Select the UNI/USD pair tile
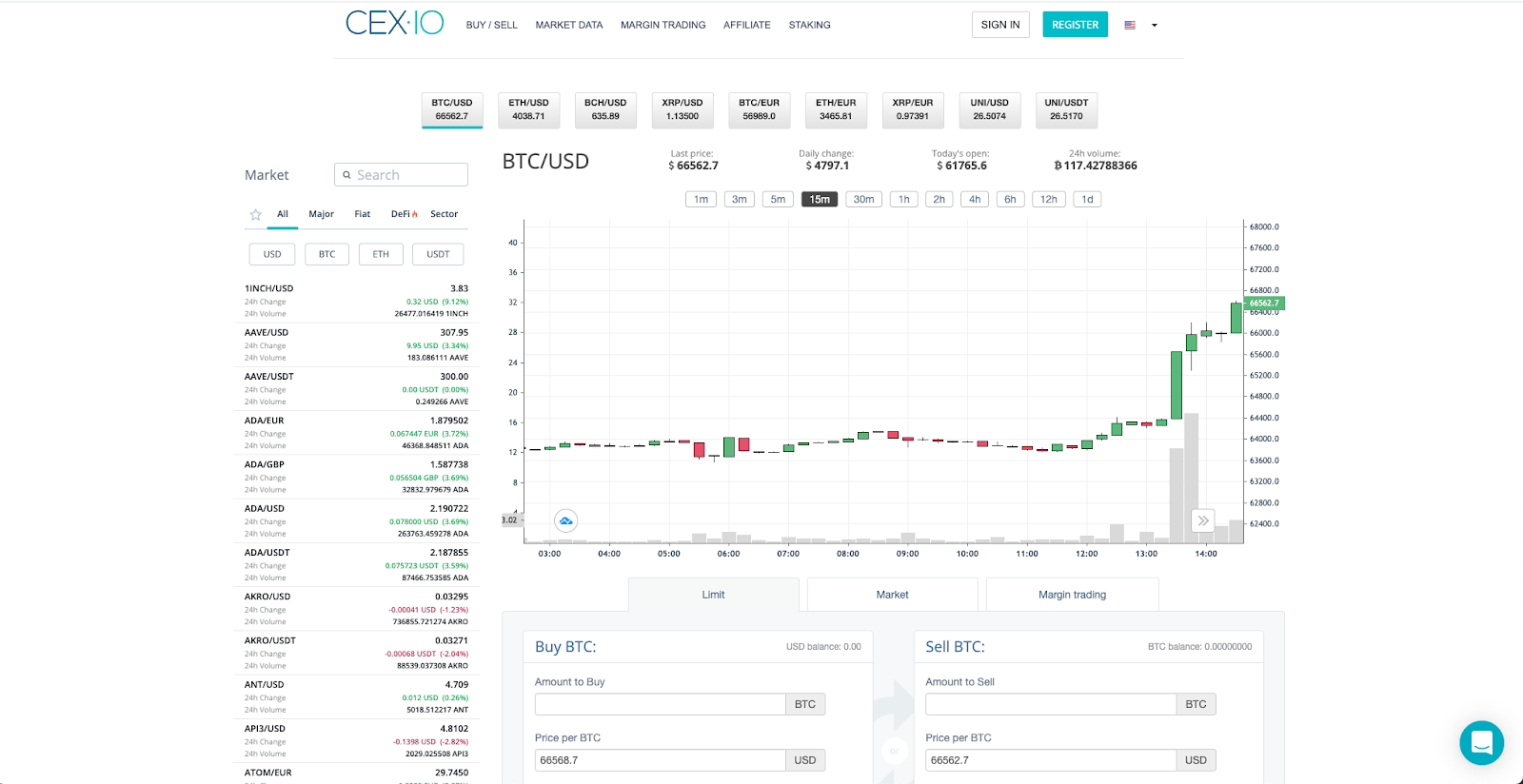The image size is (1523, 784). [990, 109]
